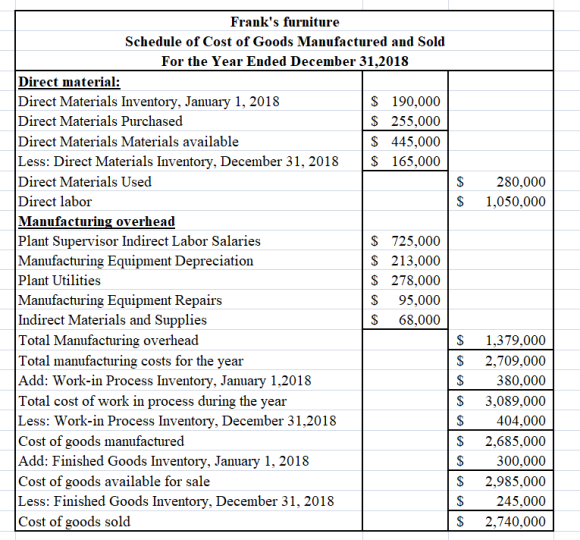
Task: Click Manufacturing Equipment Repairs label
Action: (120, 300)
